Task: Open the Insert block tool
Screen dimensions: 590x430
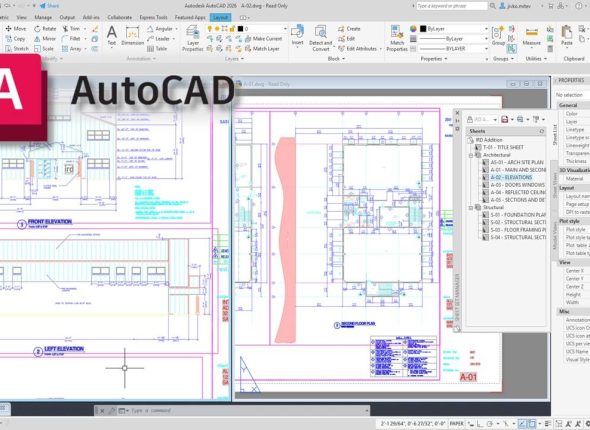Action: (x=297, y=35)
